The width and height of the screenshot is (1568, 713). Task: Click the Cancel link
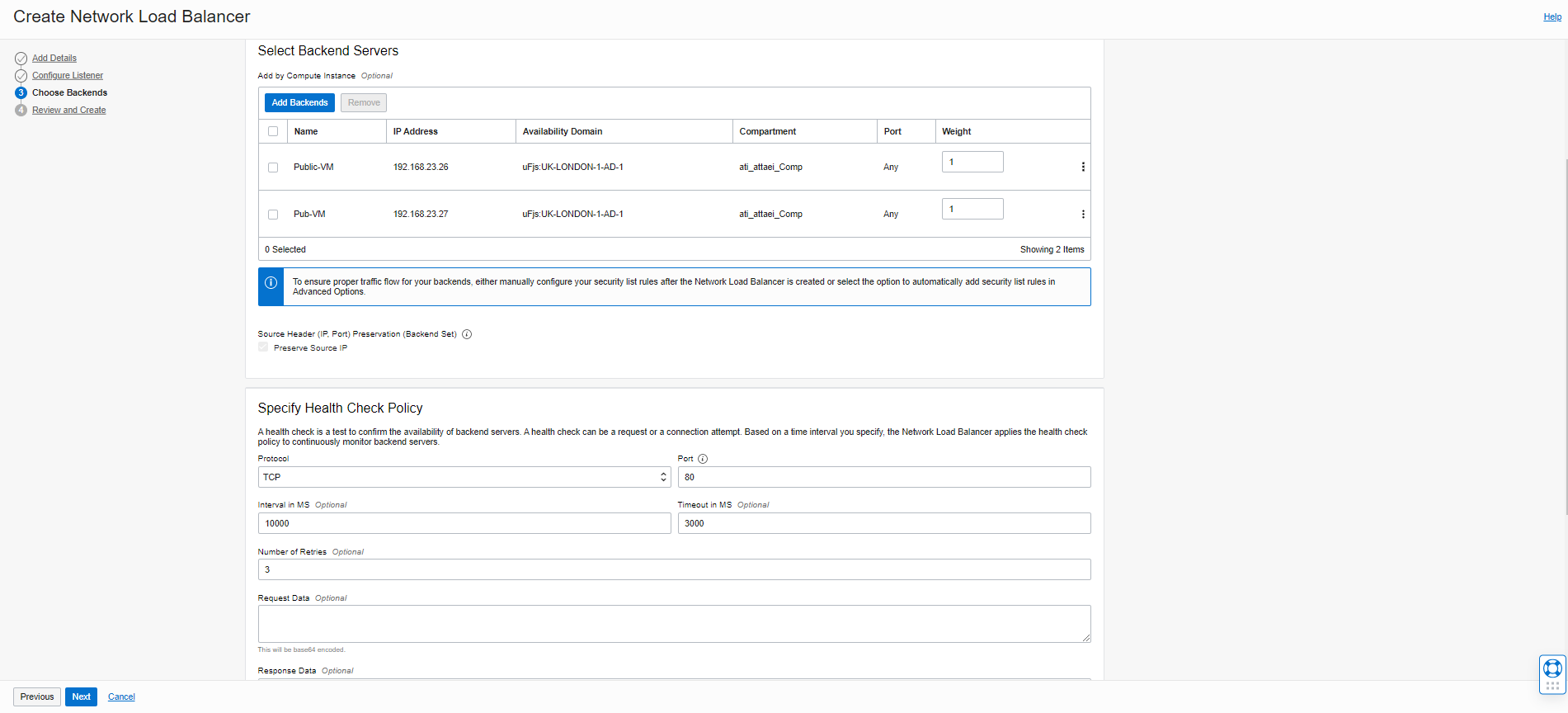(121, 696)
